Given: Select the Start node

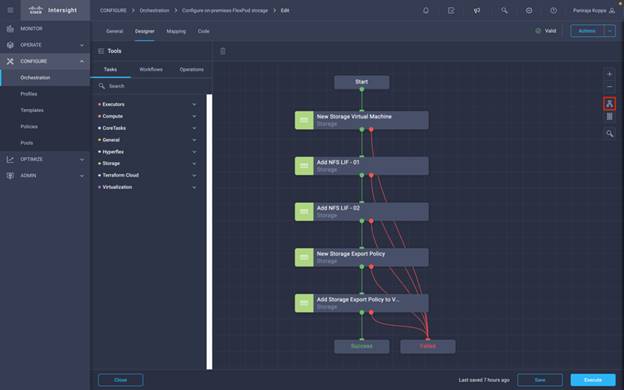Looking at the screenshot, I should 362,82.
